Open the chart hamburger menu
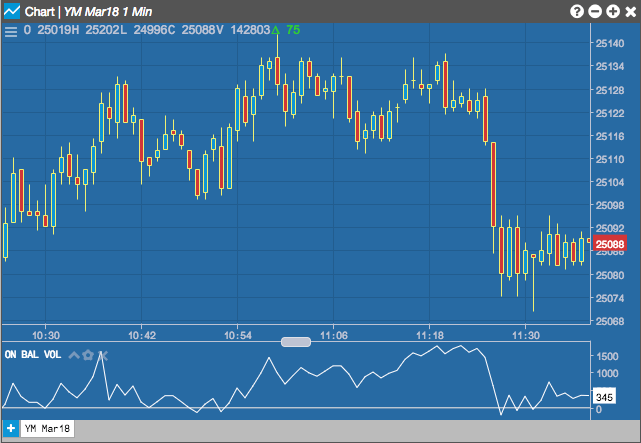The width and height of the screenshot is (641, 443). [x=11, y=31]
